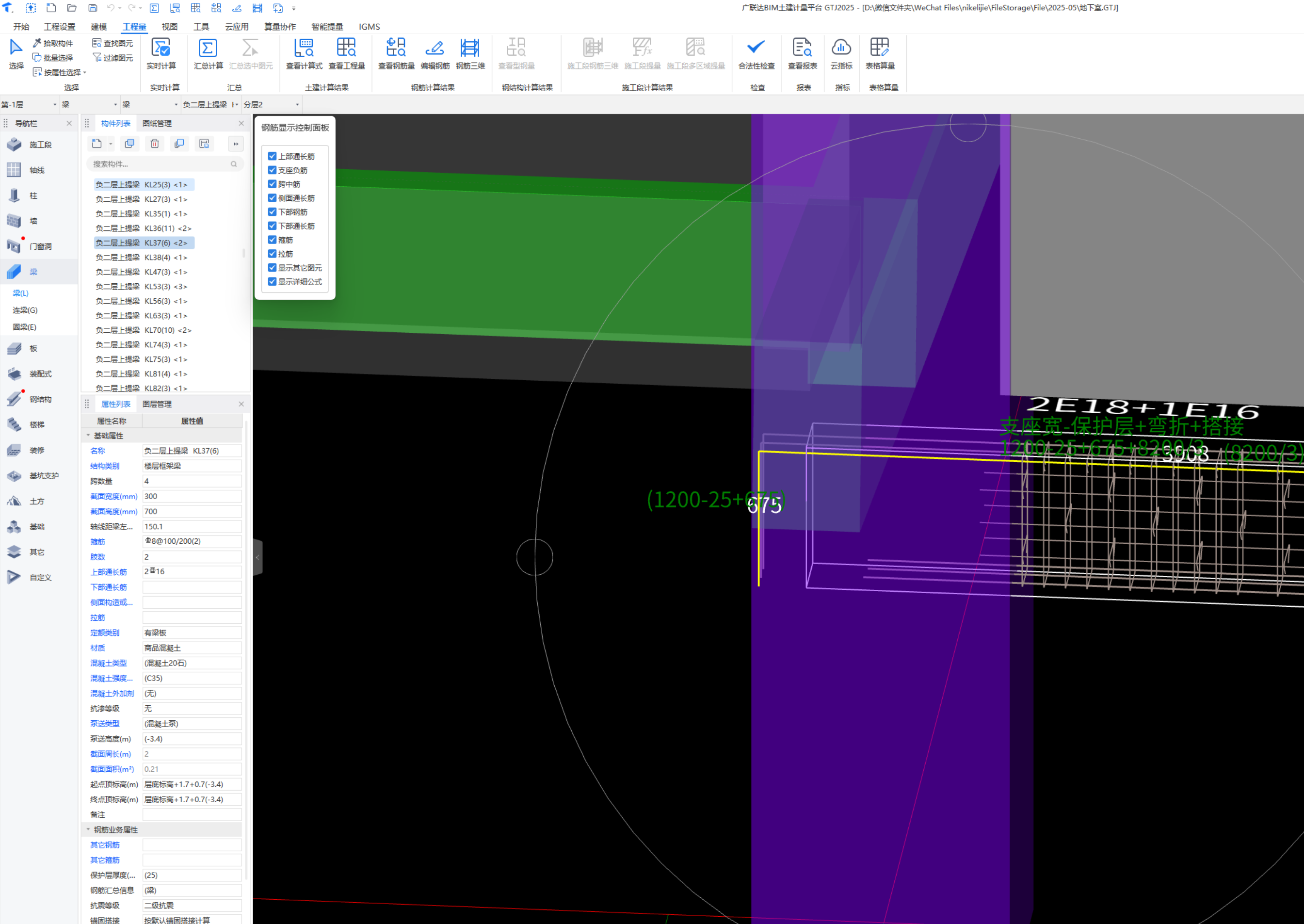Screen dimensions: 1304x924
Task: Uncheck 下部通长筋 checkbox
Action: pos(273,226)
